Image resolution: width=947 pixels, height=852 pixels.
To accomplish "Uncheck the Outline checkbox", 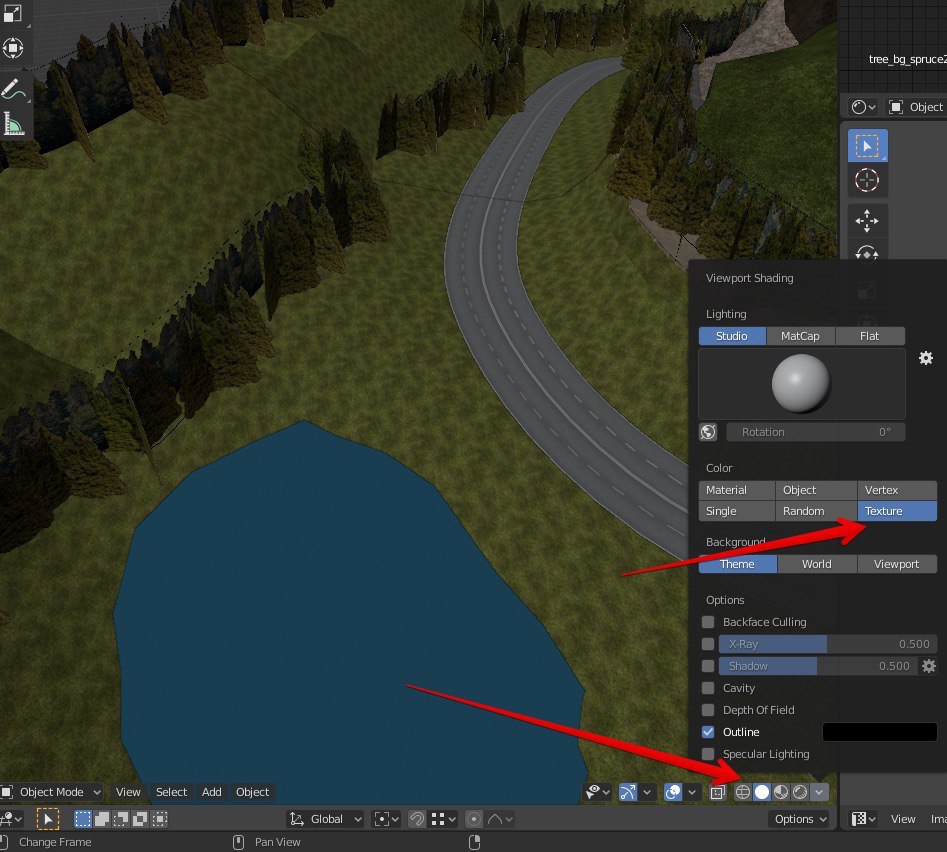I will pyautogui.click(x=708, y=732).
